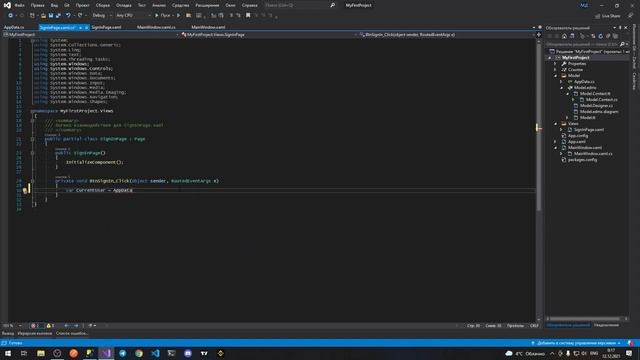Screen dimensions: 640x360
Task: Open the Debug configuration dropdown
Action: 102,16
